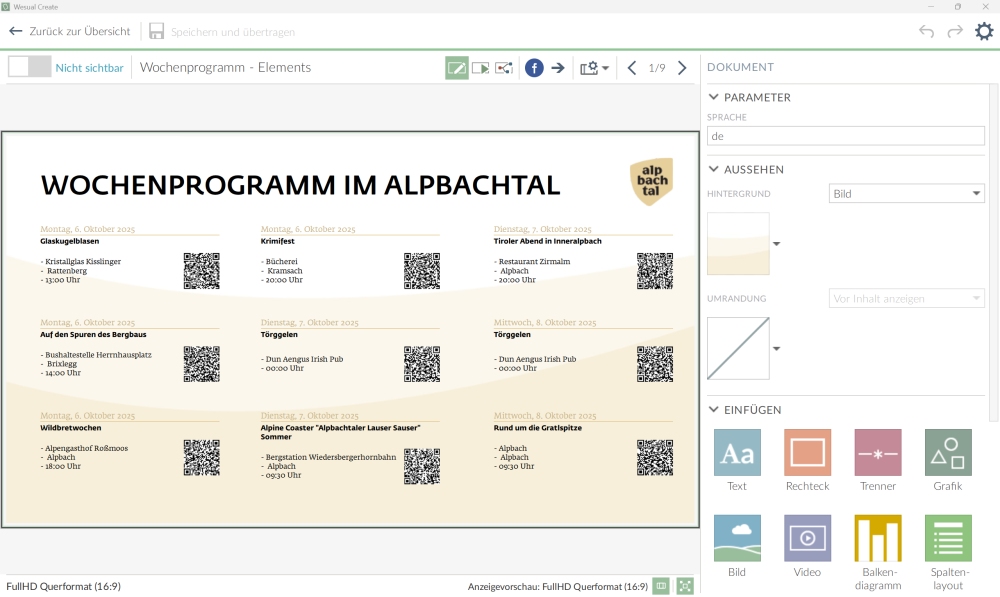Click the fit-to-screen icon in status bar
The image size is (1000, 597).
tap(685, 586)
